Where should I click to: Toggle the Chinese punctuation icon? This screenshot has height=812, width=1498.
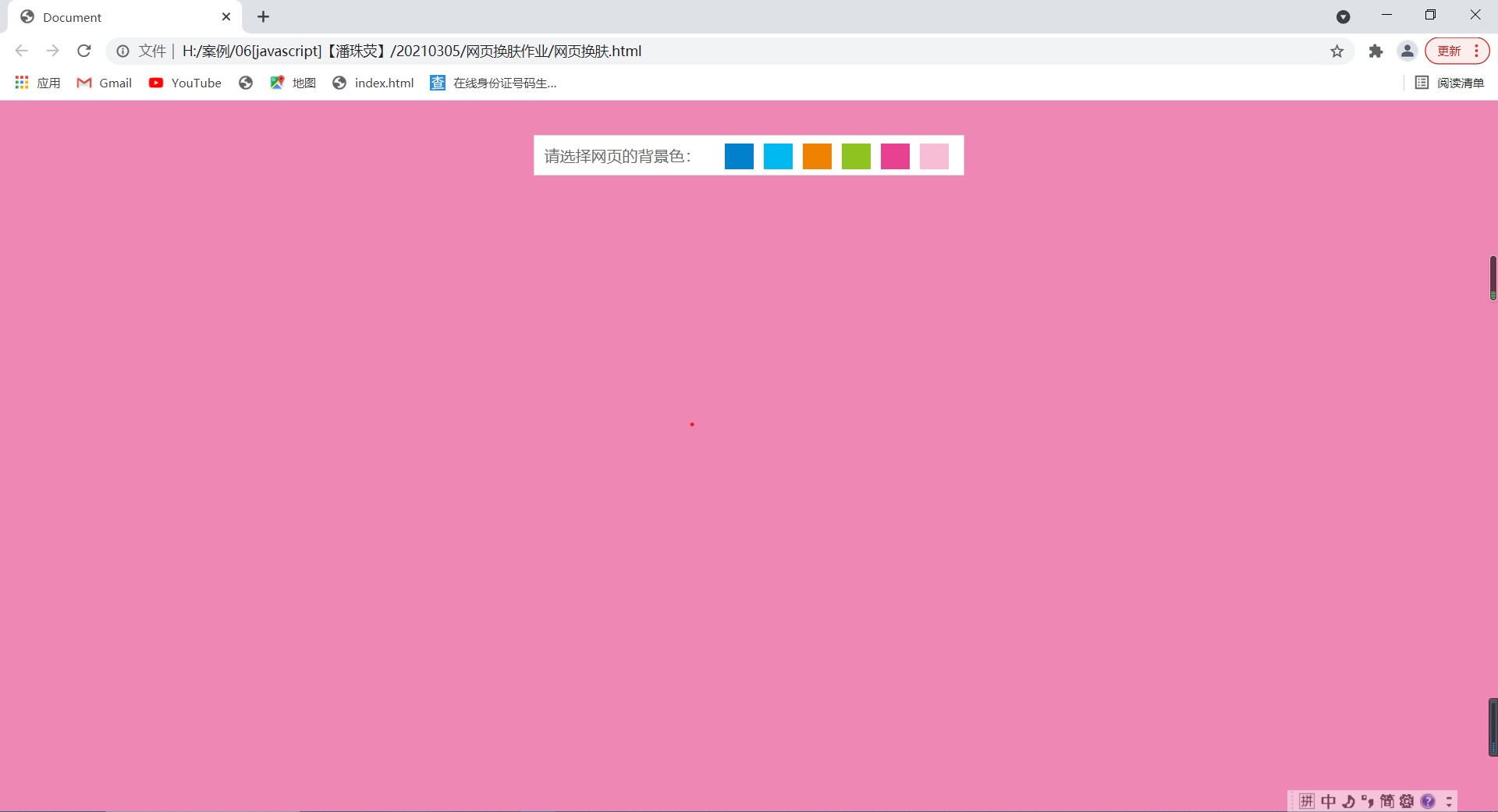(1368, 801)
